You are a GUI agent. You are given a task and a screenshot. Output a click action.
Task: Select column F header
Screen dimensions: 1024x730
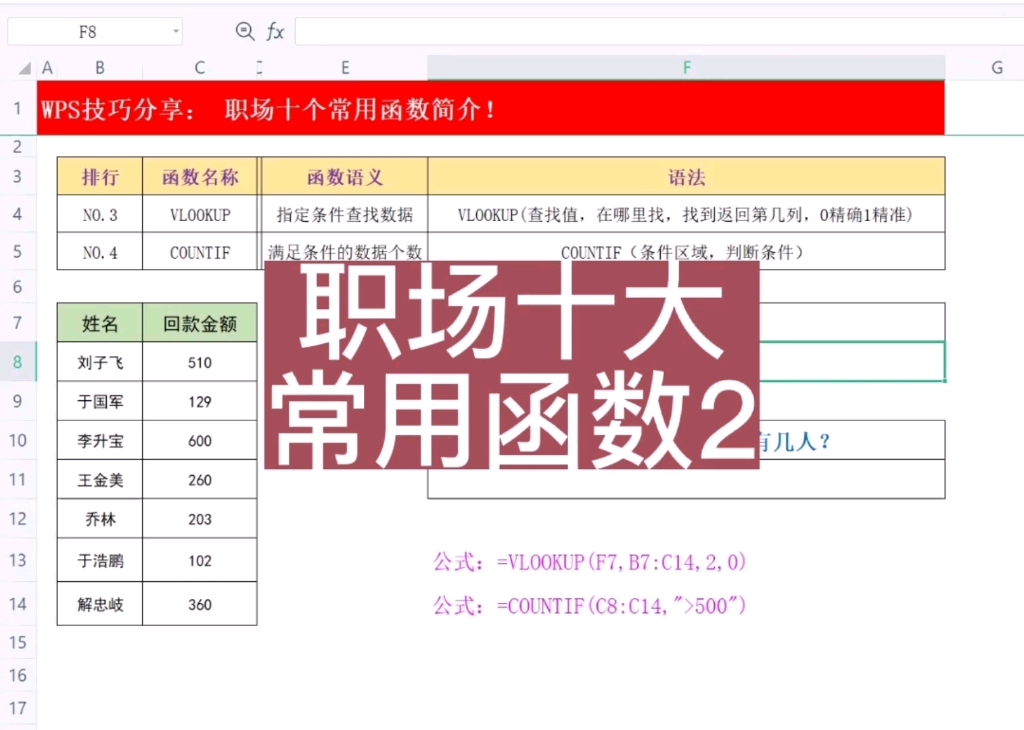pyautogui.click(x=686, y=67)
